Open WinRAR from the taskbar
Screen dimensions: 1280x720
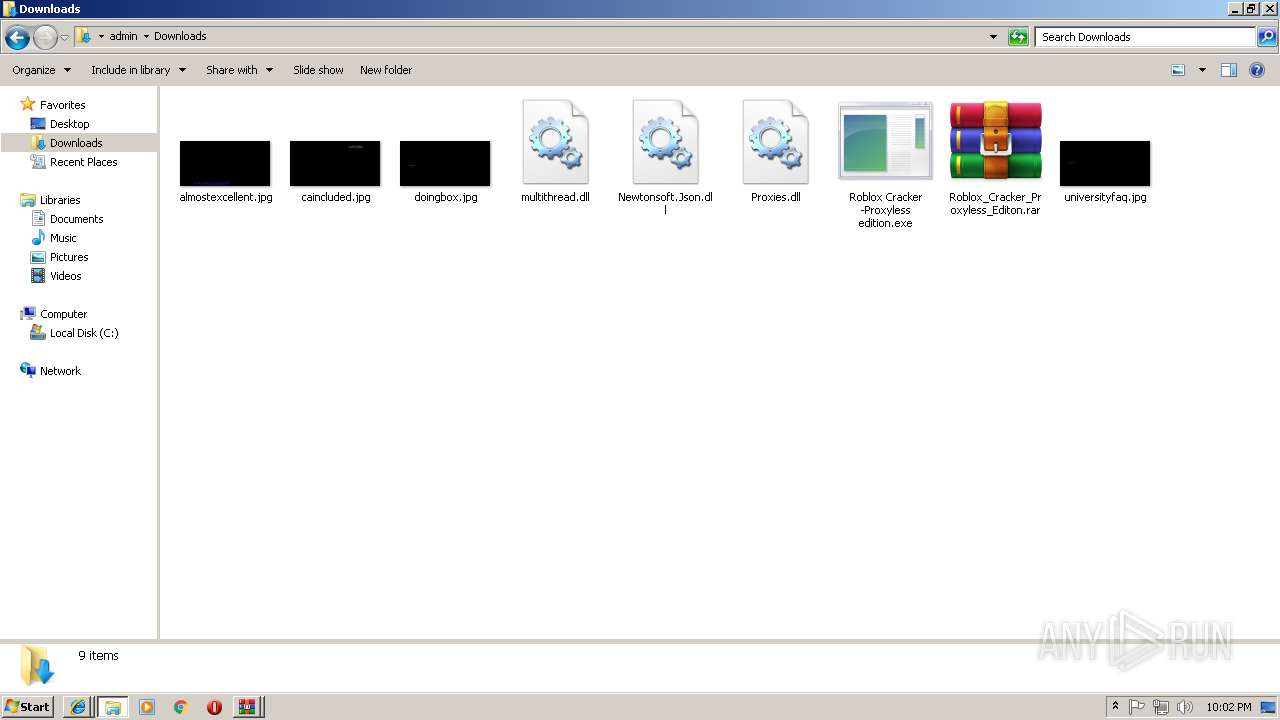click(247, 707)
